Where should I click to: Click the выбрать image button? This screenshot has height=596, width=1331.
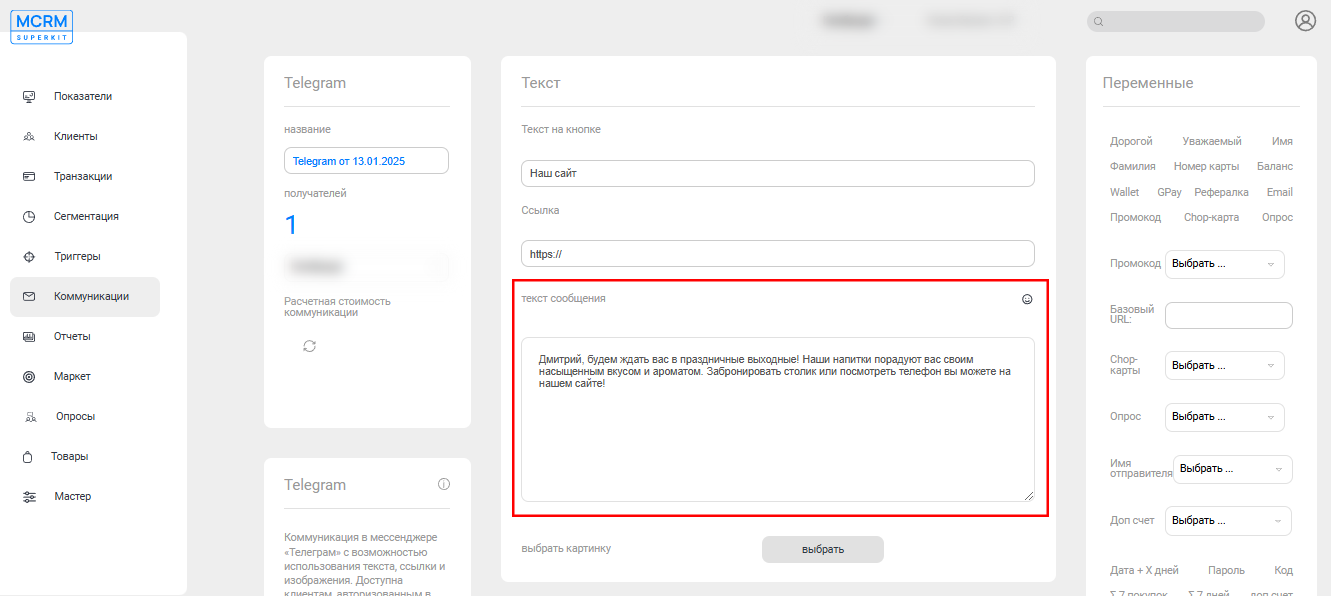pos(823,550)
